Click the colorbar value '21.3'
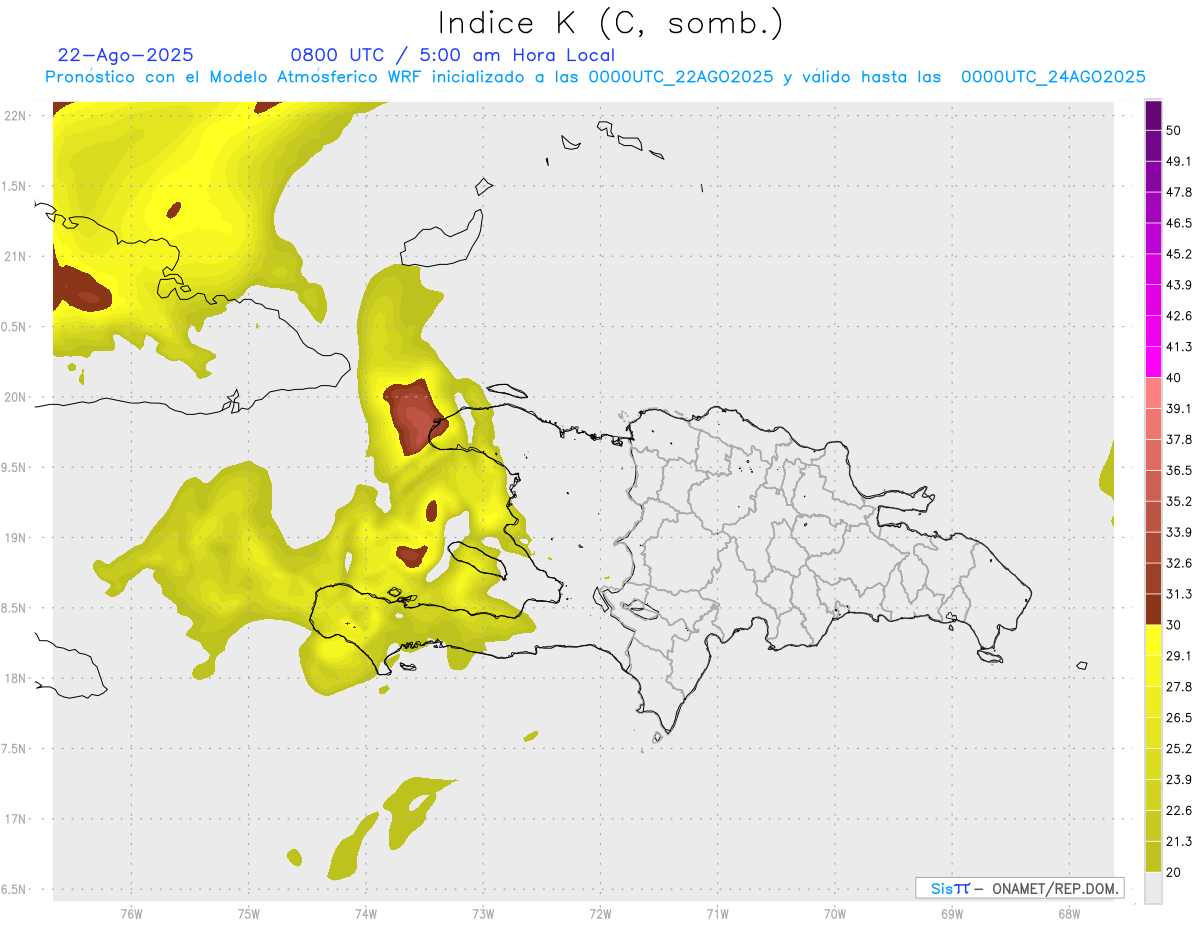The image size is (1200, 927). click(1179, 842)
